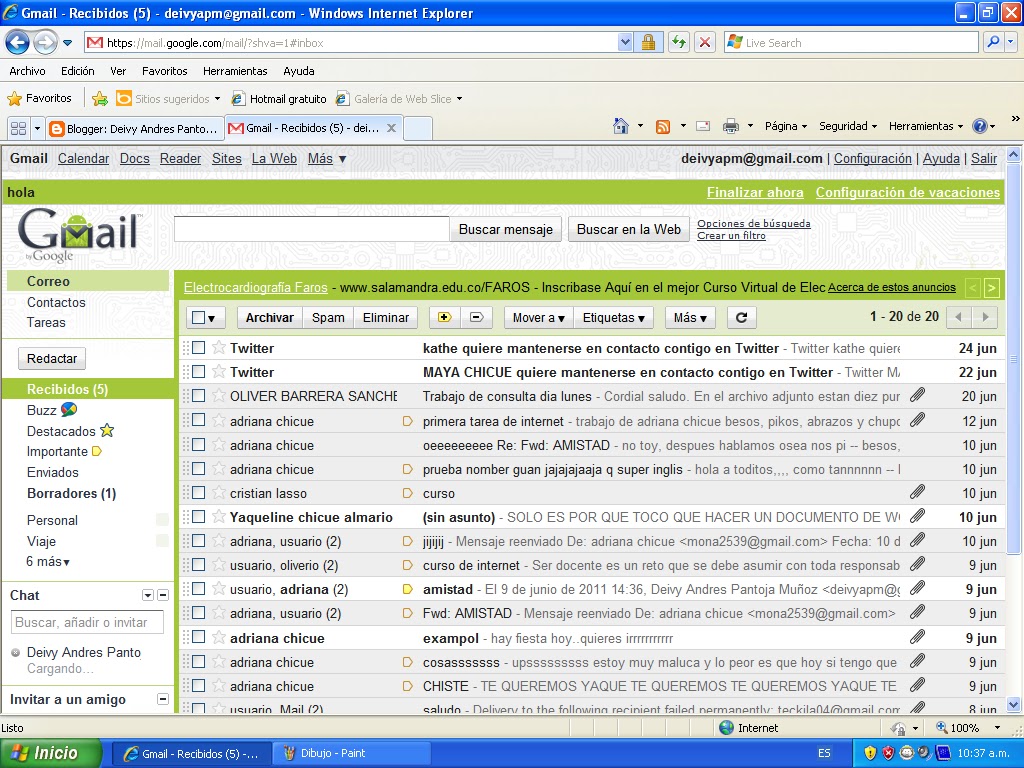Image resolution: width=1024 pixels, height=768 pixels.
Task: Open the address bar URL history dropdown
Action: click(x=625, y=42)
